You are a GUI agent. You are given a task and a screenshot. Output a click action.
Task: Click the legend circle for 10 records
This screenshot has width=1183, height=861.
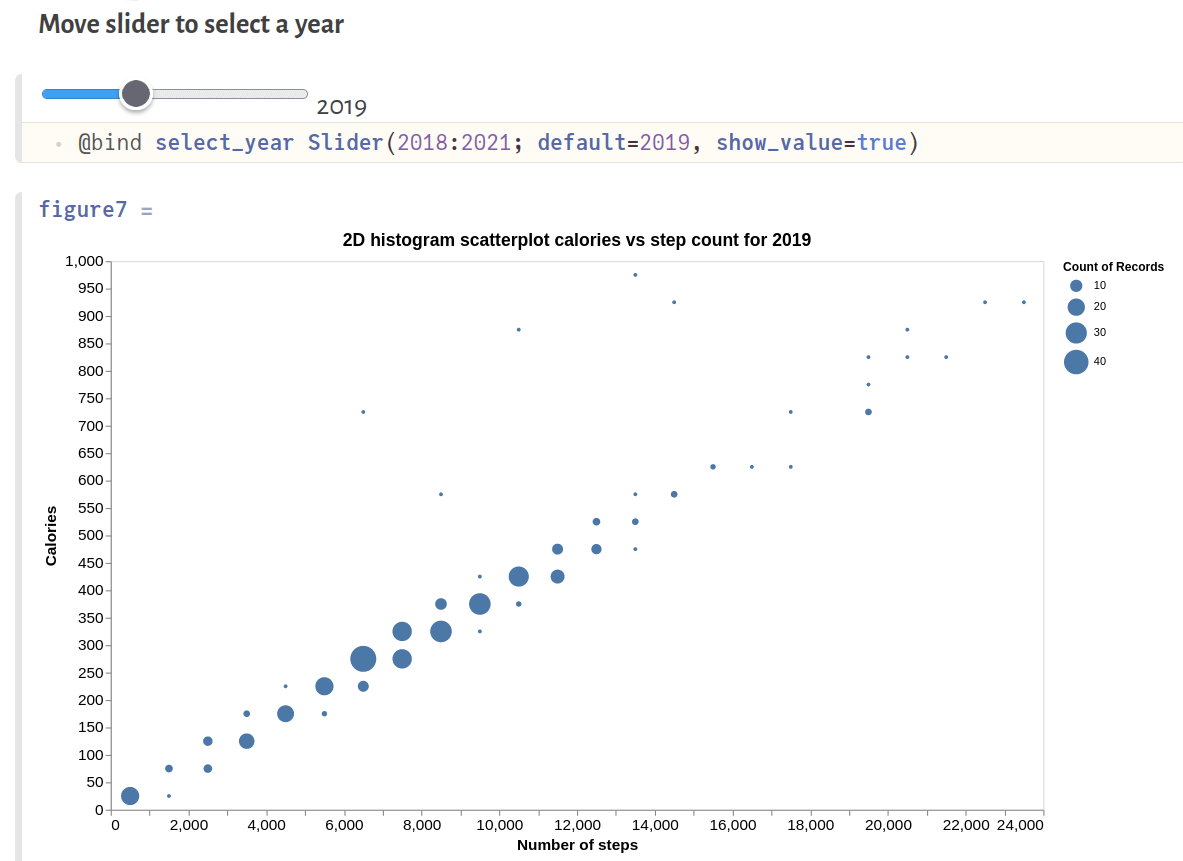point(1076,285)
